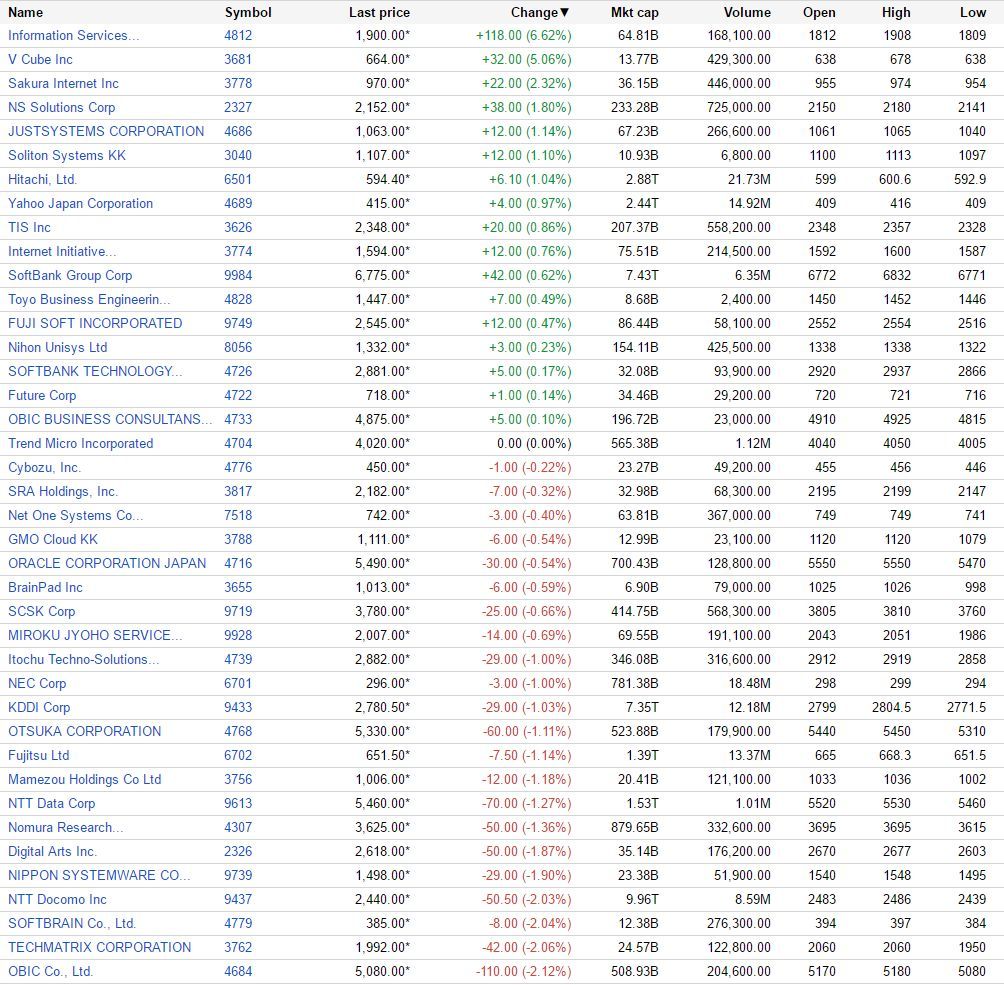Open the Net One Systems Co link

coord(76,516)
